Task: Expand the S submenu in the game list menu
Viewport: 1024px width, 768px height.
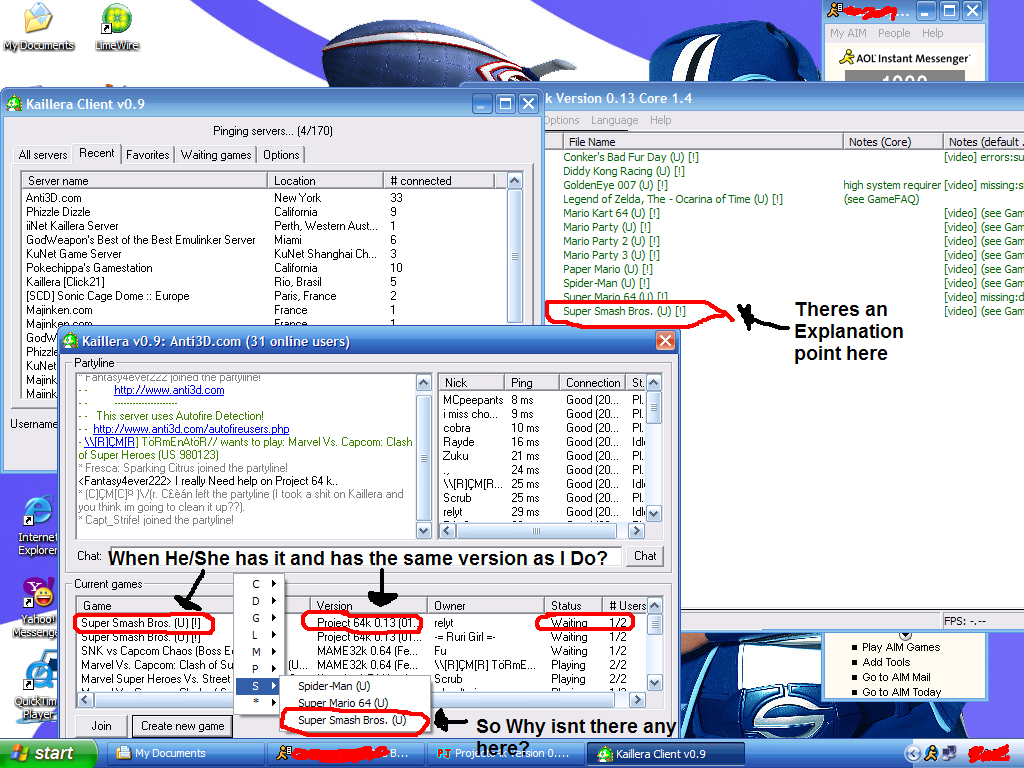Action: coord(257,686)
